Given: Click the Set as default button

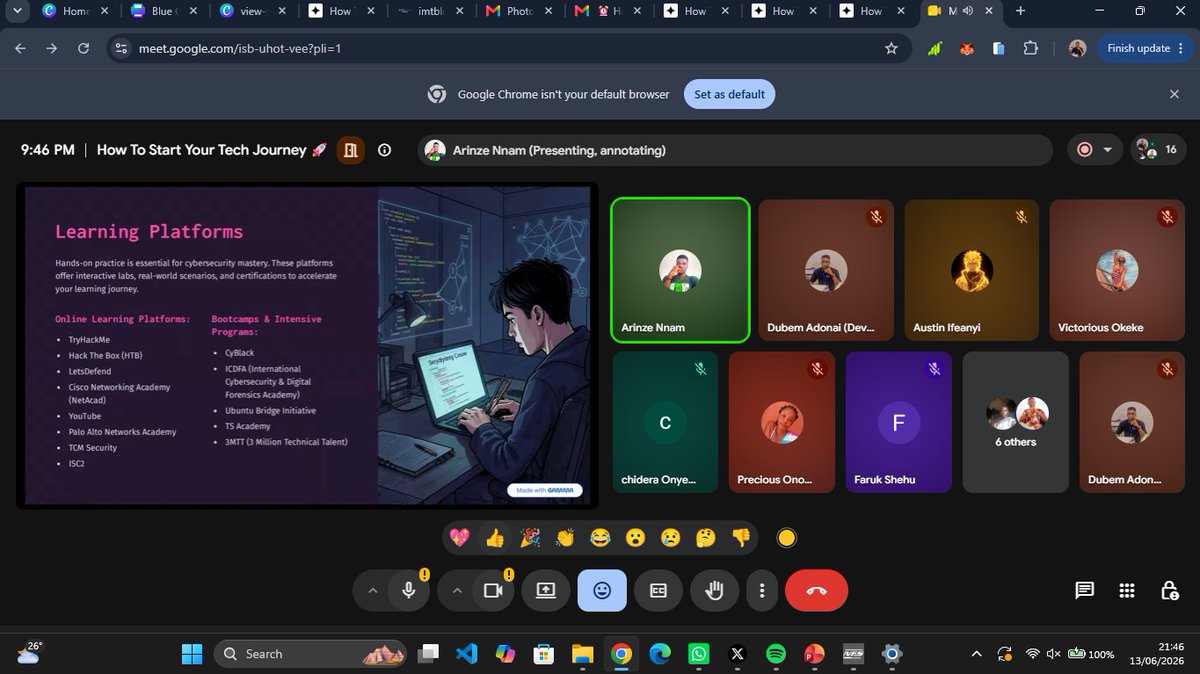Looking at the screenshot, I should click(x=729, y=94).
